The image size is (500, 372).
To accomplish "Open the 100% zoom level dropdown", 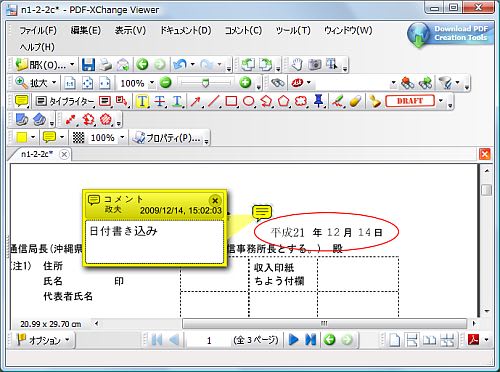I will coord(152,83).
